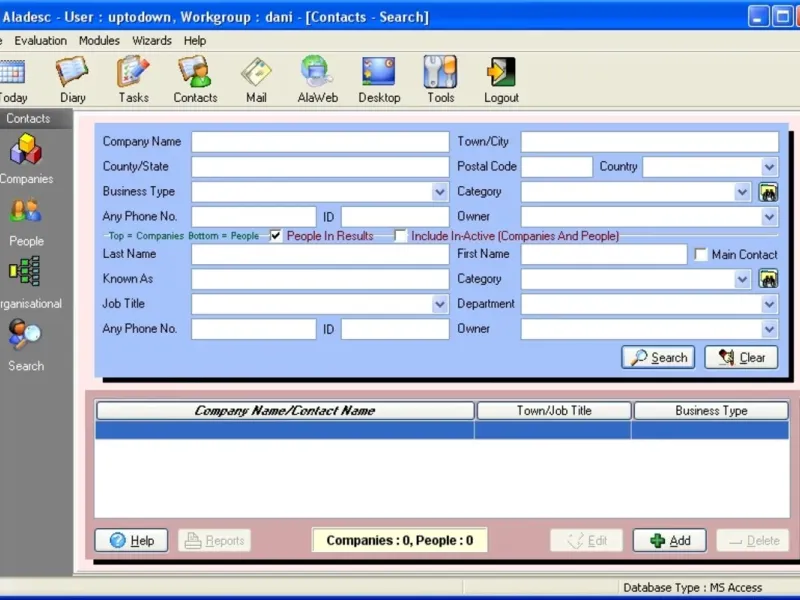Click company Any Phone No. field

pyautogui.click(x=254, y=217)
